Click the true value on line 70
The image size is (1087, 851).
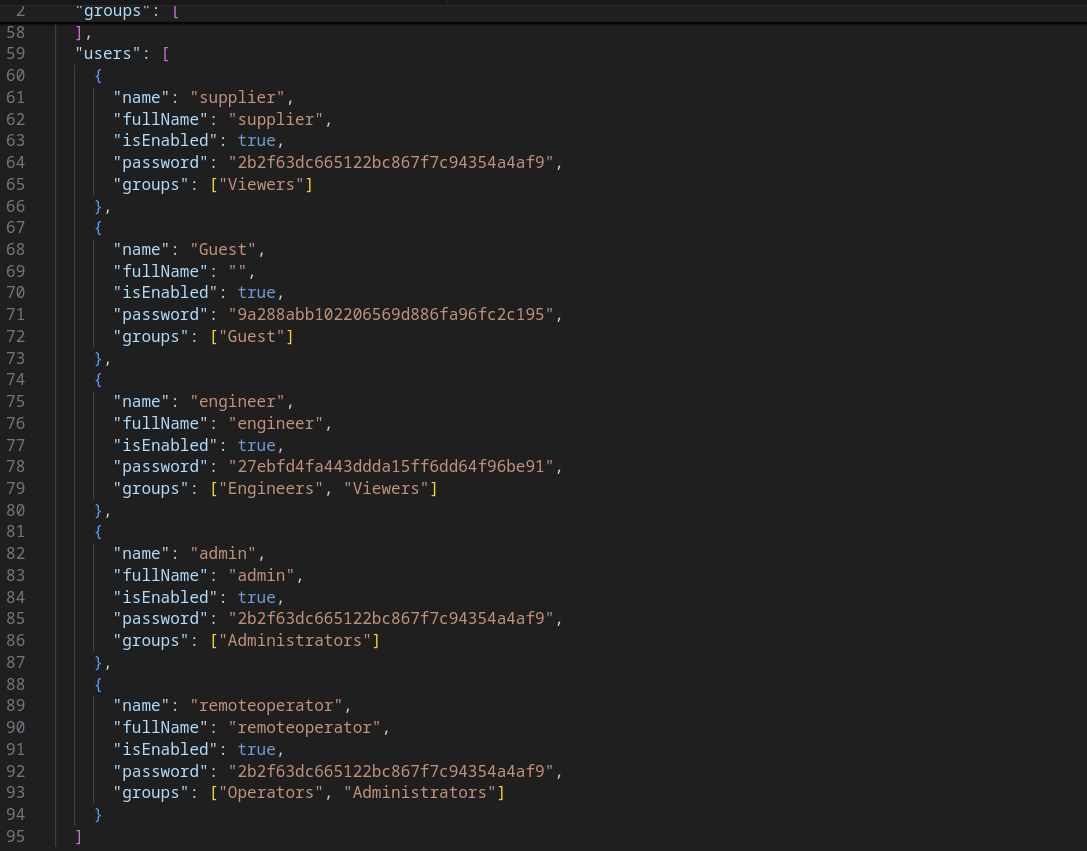[x=256, y=293]
